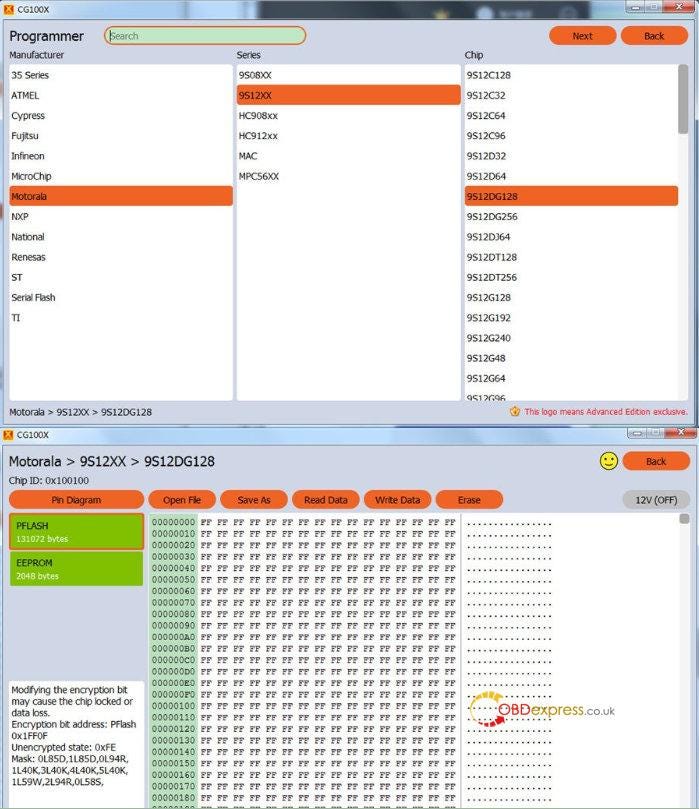Select the EEPROM memory region

(x=76, y=569)
